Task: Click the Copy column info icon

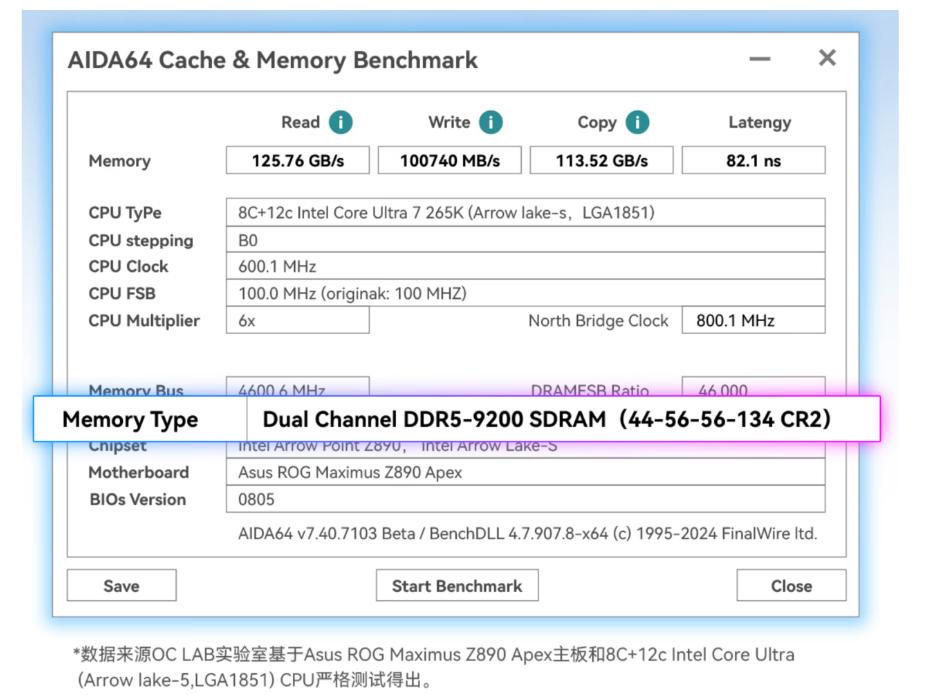Action: pos(637,122)
